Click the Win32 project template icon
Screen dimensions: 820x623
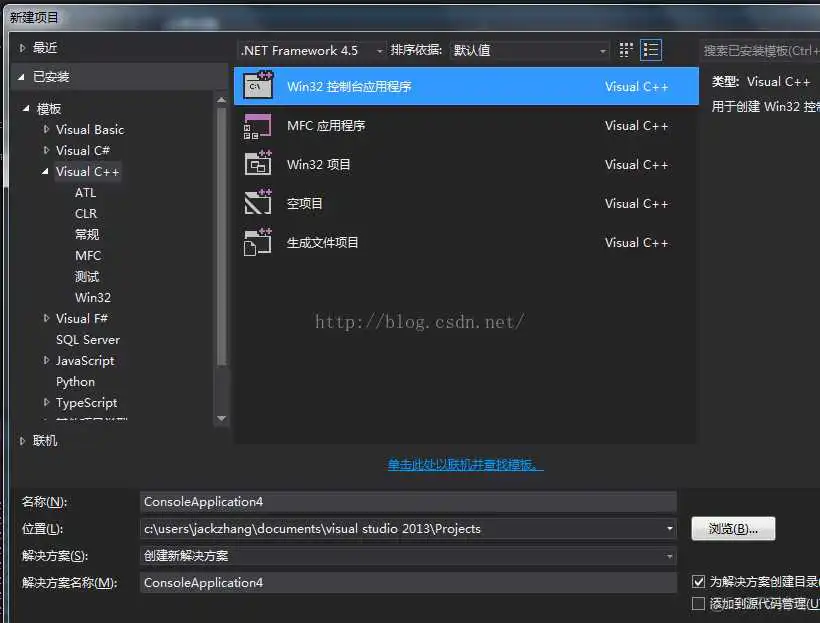[x=258, y=164]
